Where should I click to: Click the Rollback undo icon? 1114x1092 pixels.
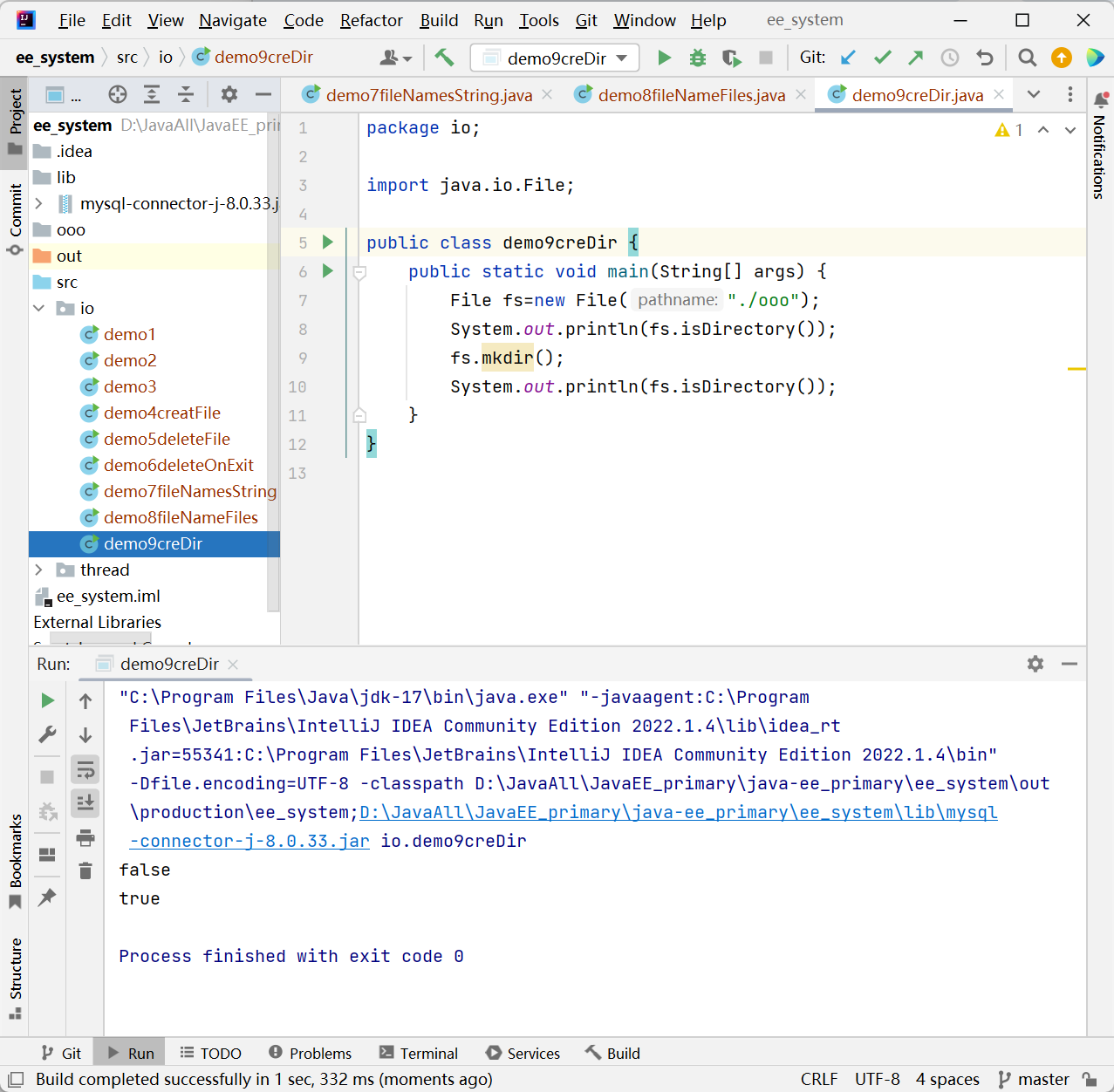coord(985,58)
